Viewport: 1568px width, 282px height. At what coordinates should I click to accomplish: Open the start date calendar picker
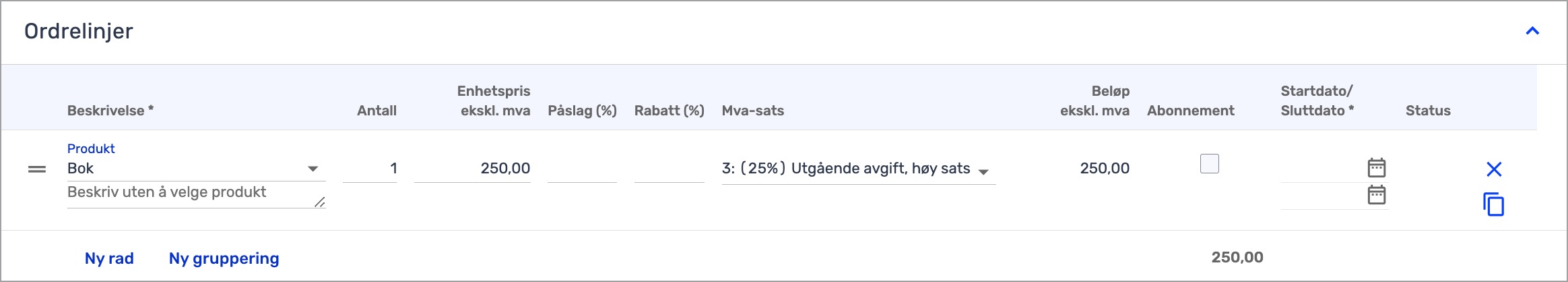tap(1377, 167)
